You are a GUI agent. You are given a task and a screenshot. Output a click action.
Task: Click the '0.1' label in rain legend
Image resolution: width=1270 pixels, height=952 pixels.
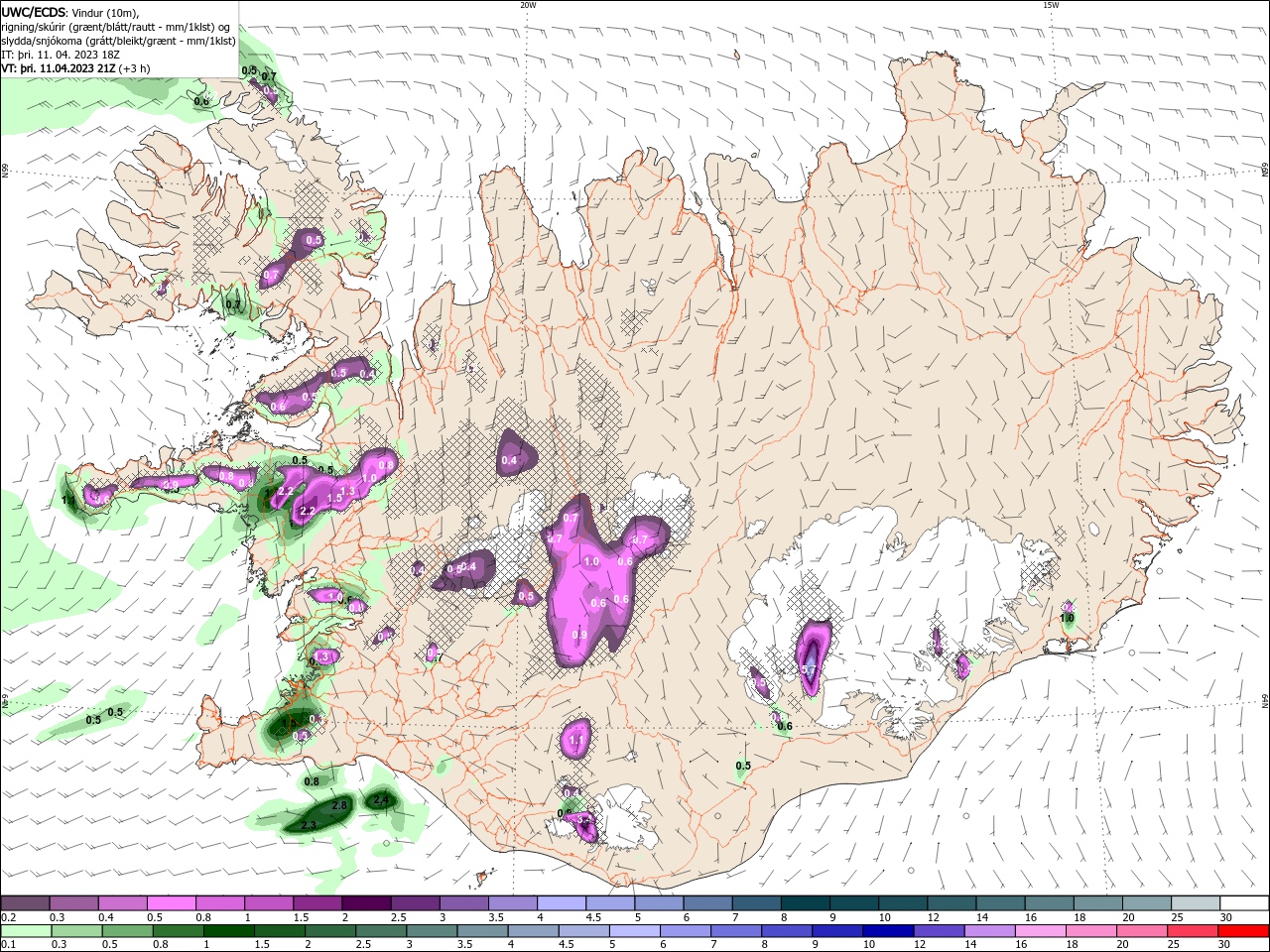tap(8, 945)
